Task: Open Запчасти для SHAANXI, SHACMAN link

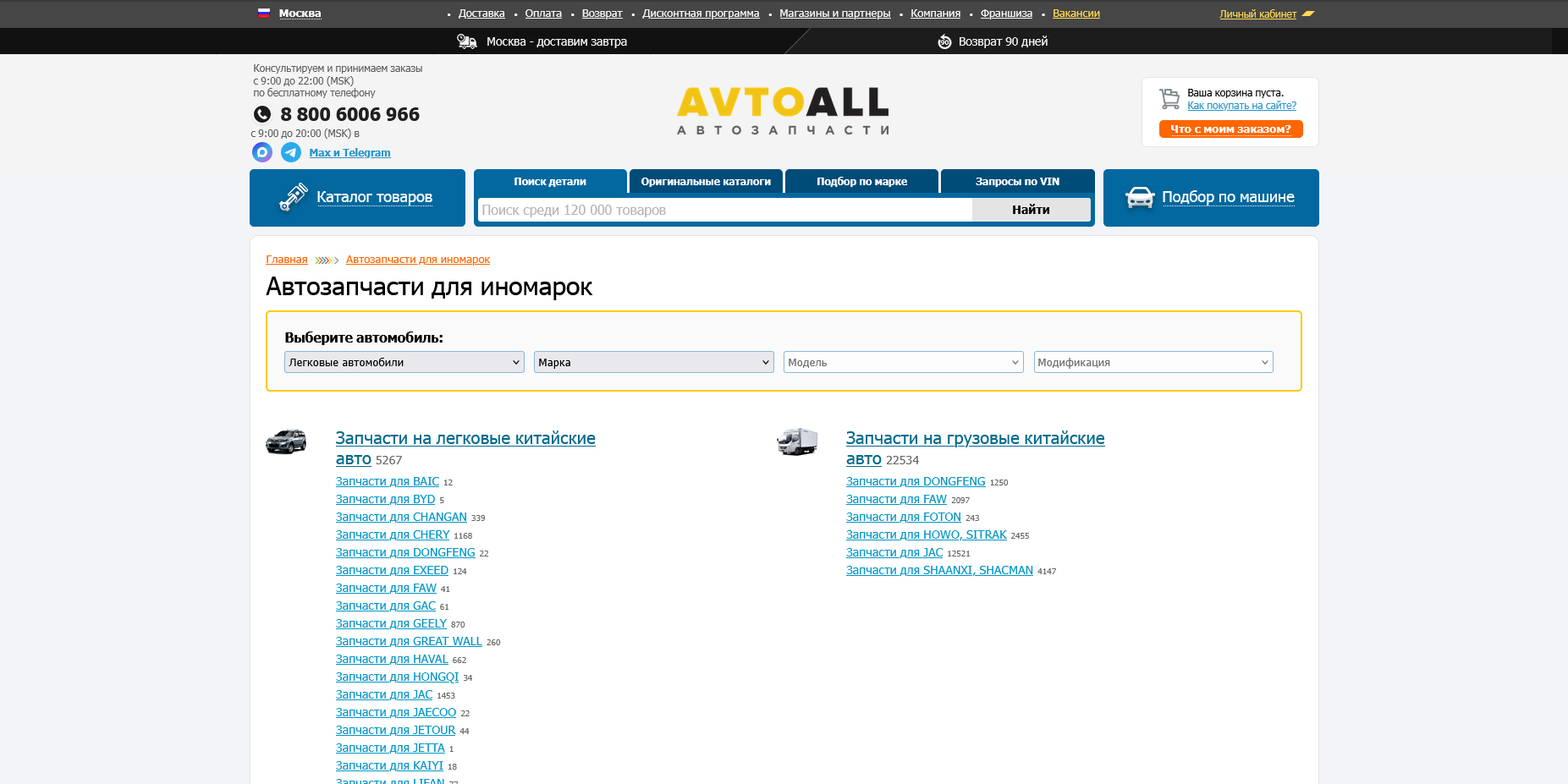Action: 939,570
